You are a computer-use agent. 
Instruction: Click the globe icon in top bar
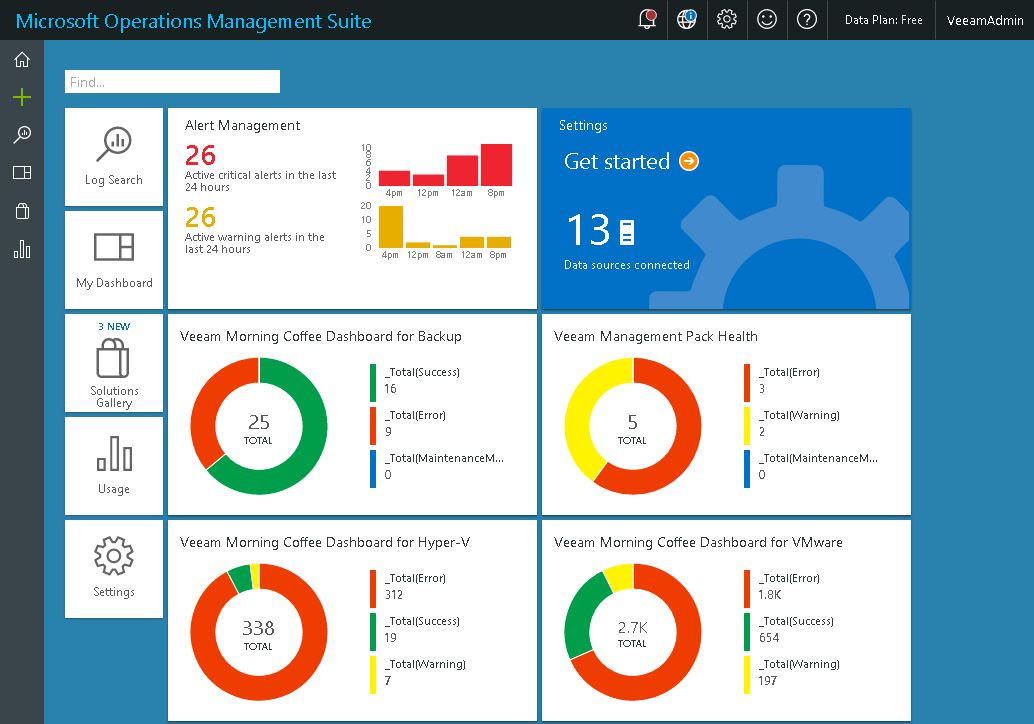pos(687,20)
